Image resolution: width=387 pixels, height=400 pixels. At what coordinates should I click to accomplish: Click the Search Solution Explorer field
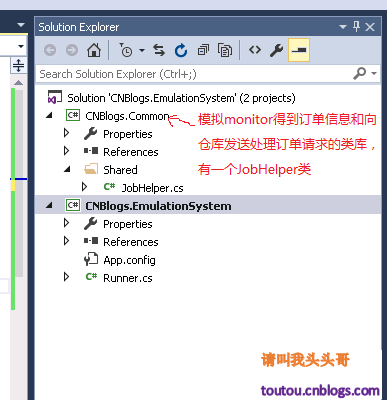tap(193, 74)
